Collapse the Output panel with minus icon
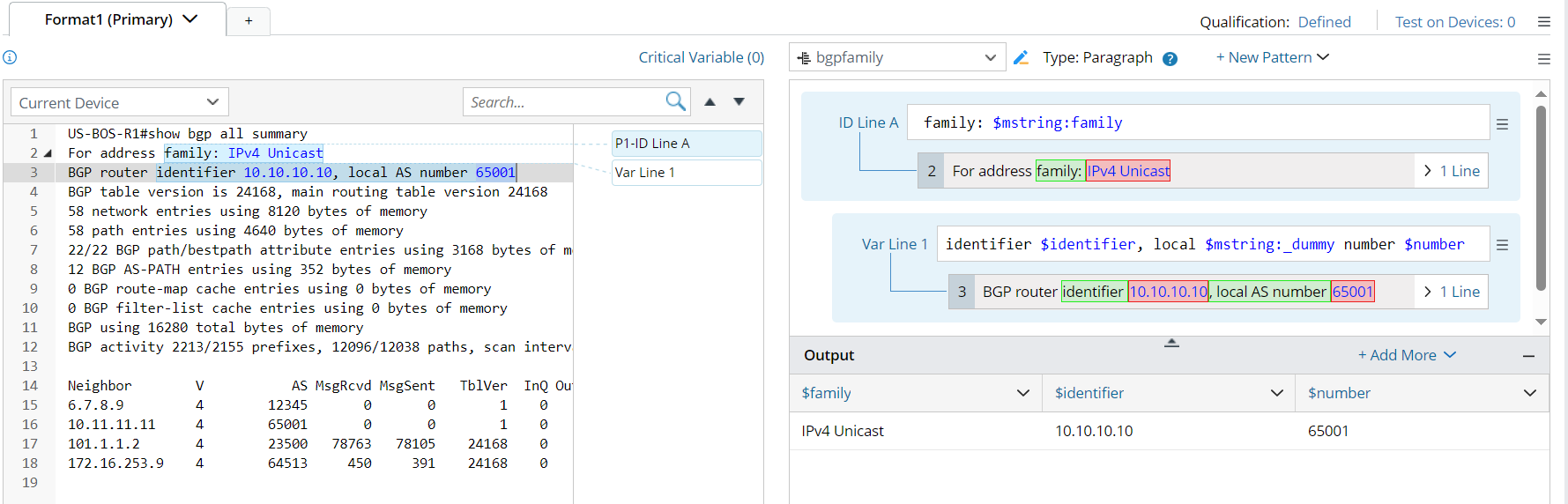The height and width of the screenshot is (504, 1568). point(1528,356)
